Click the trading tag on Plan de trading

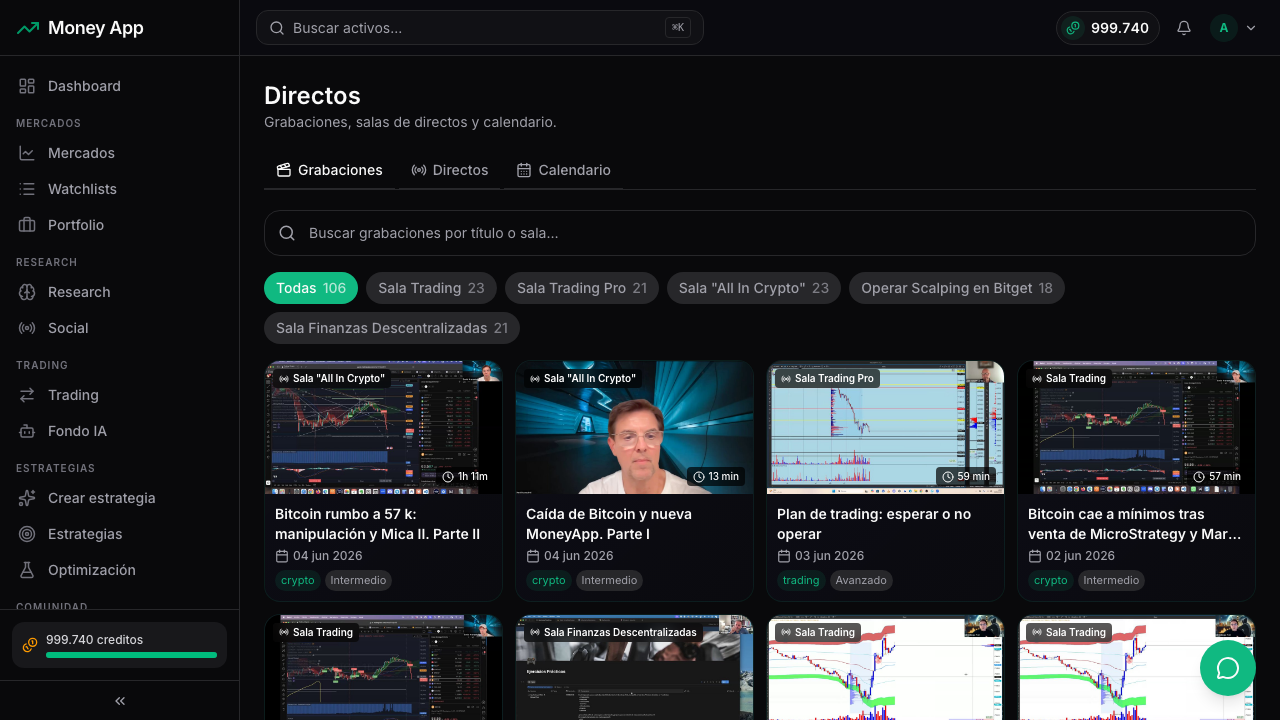coord(801,580)
